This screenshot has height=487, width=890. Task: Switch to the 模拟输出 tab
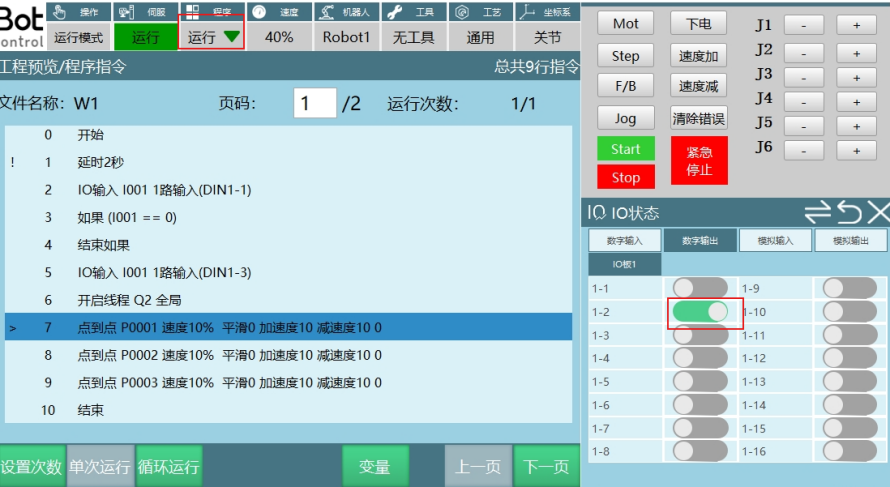[x=850, y=241]
